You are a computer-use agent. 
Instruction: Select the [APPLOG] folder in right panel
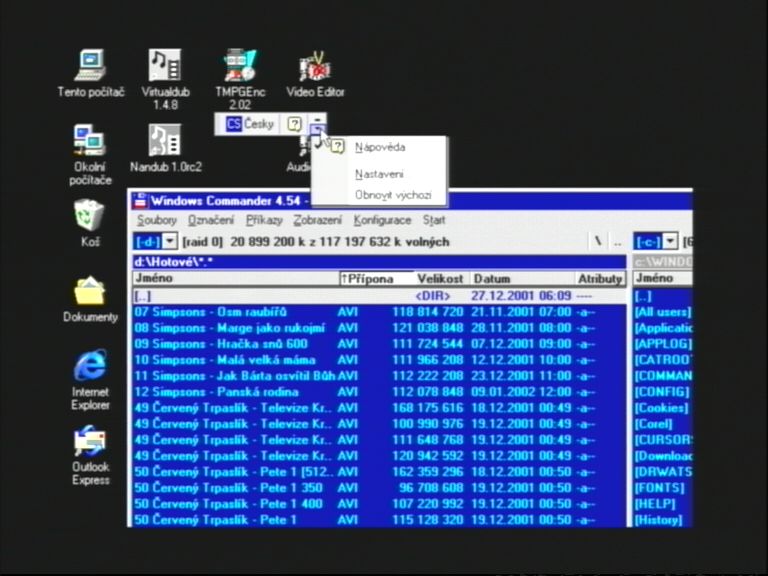pos(662,344)
